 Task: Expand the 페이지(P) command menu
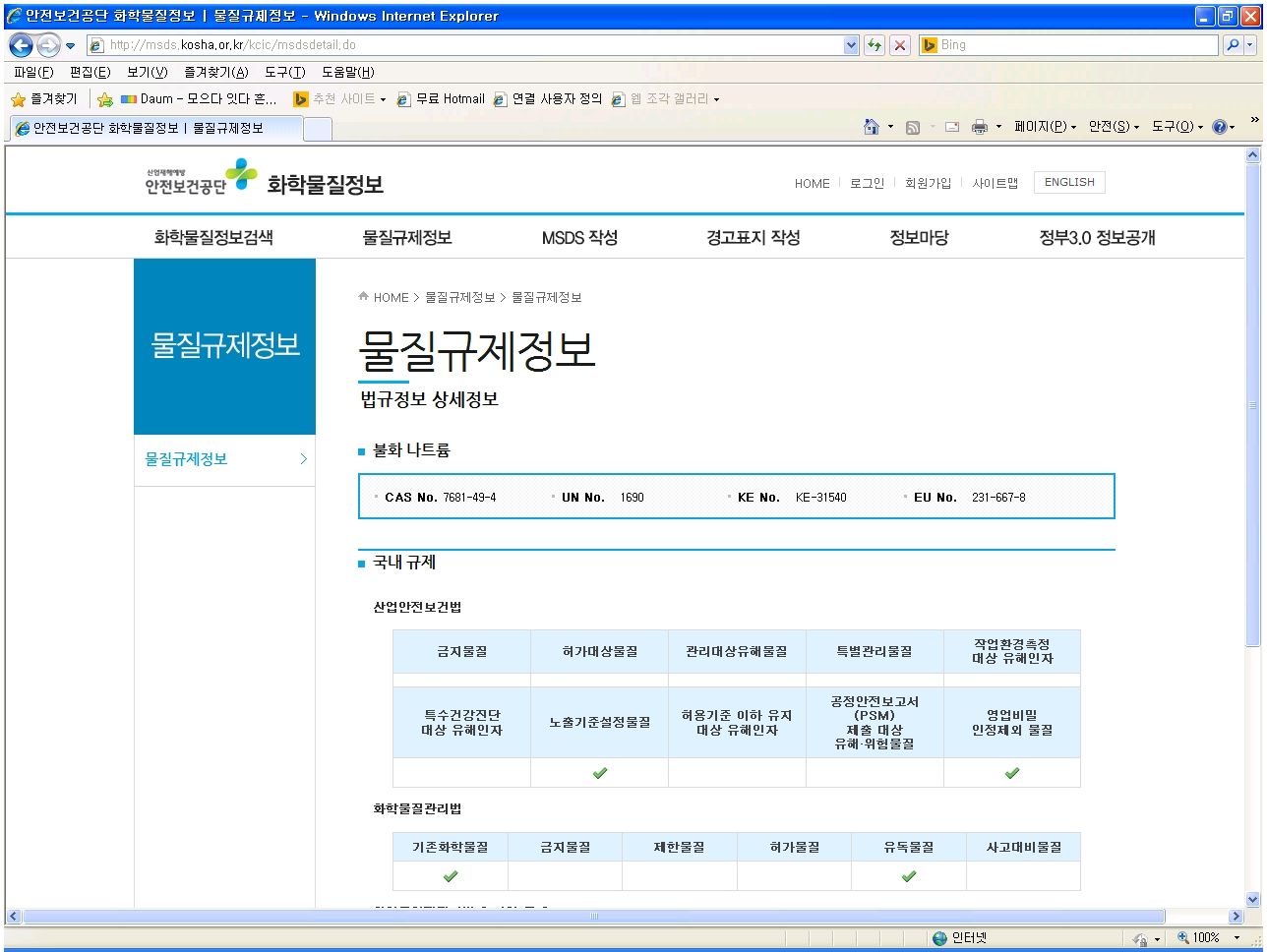1045,127
